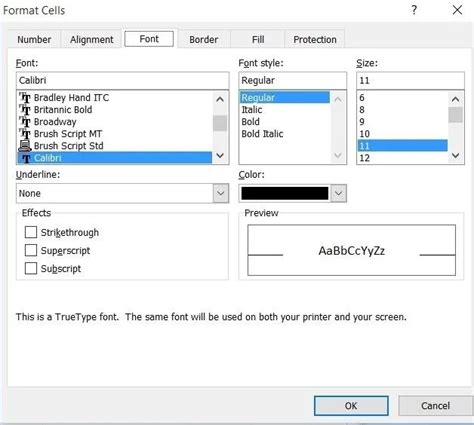Switch to the Number tab
474x425 pixels.
pyautogui.click(x=34, y=39)
